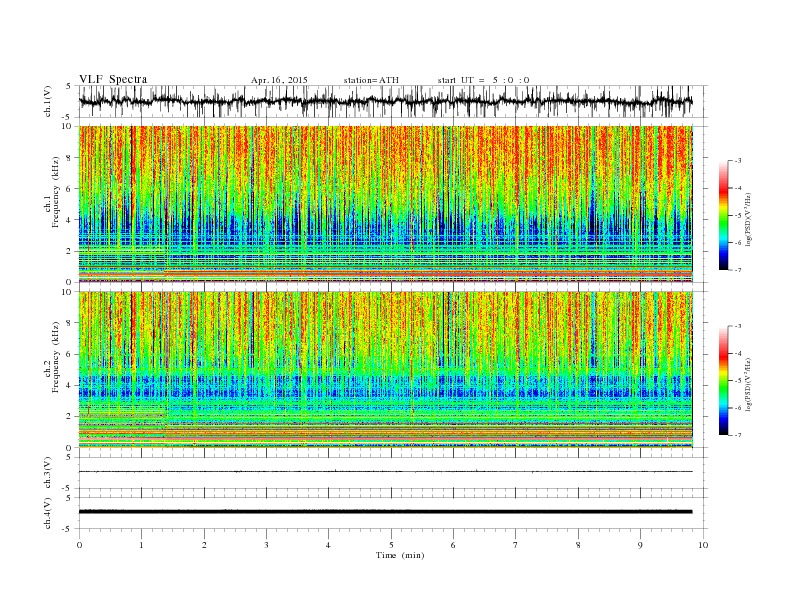Click the "Time (min)" axis title

pos(400,555)
